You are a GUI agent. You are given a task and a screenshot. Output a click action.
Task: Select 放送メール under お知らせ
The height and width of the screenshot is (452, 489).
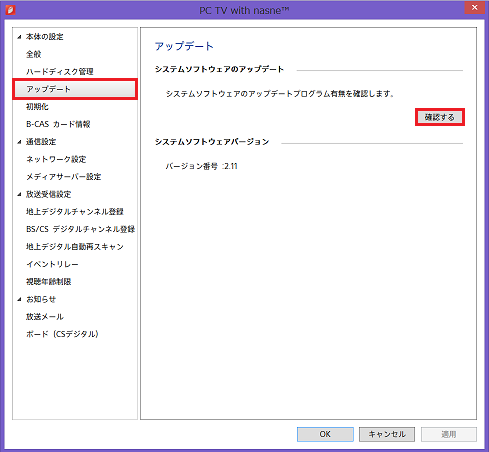(x=45, y=317)
